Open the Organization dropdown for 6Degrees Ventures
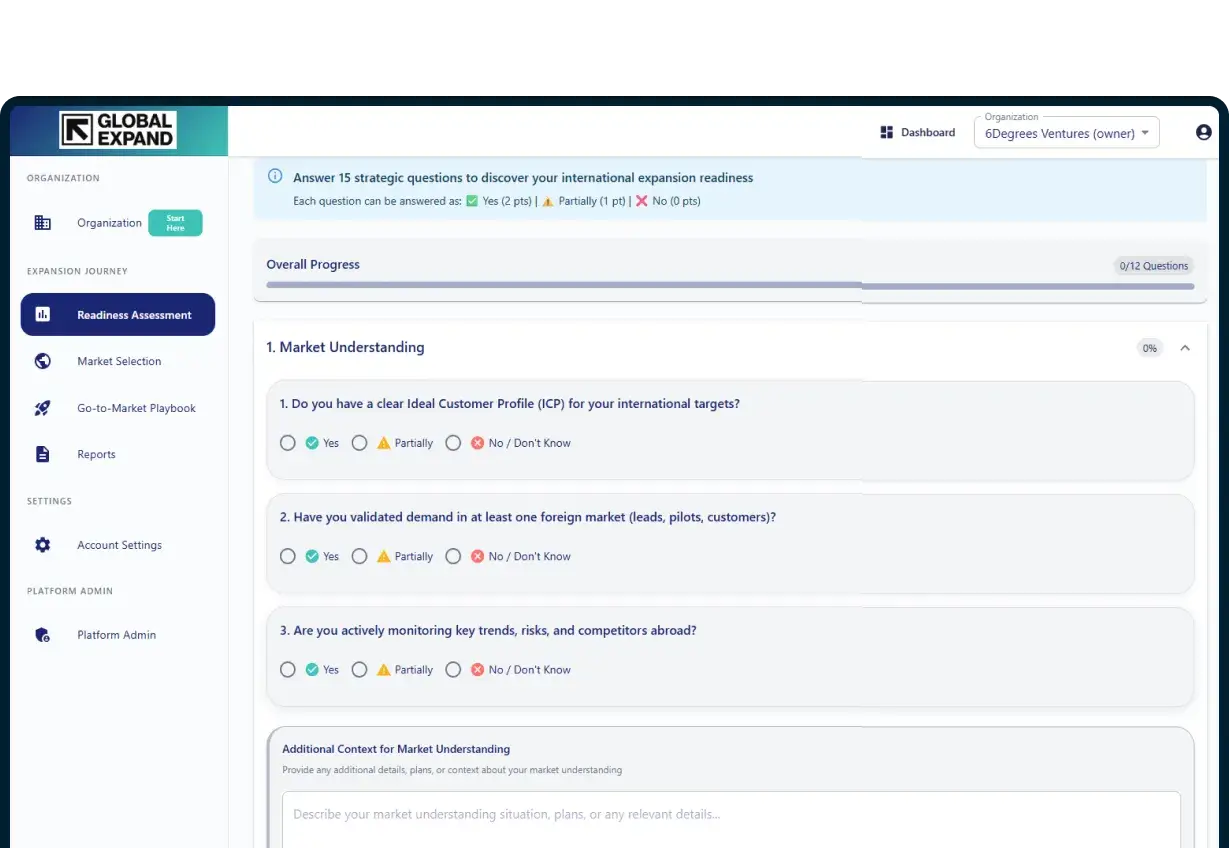1230x848 pixels. pos(1066,133)
